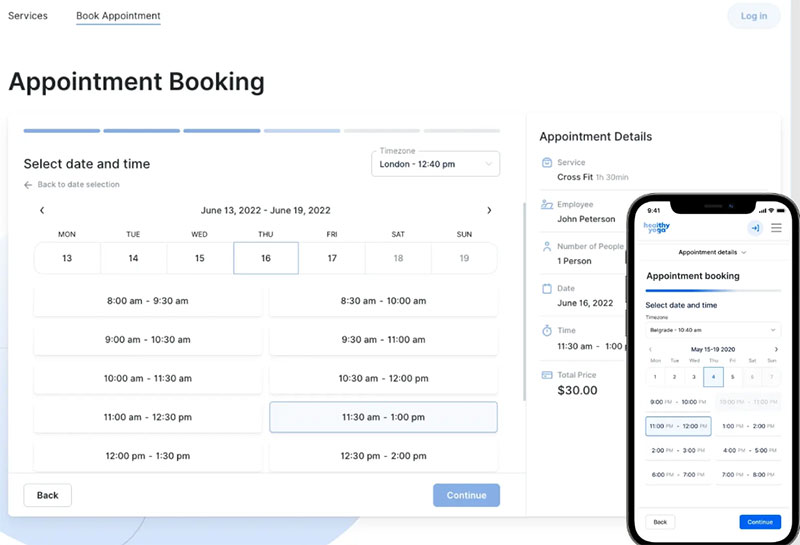Choose the 10:30 am - 12:00 pm slot

tap(383, 379)
